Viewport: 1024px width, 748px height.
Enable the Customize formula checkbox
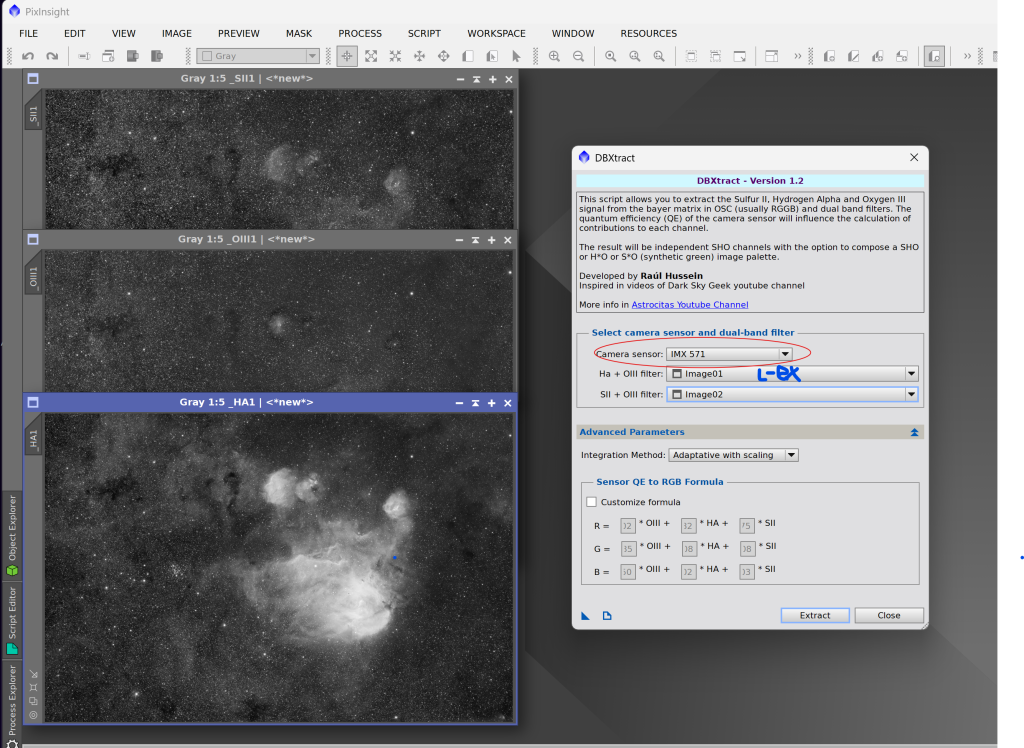(591, 502)
